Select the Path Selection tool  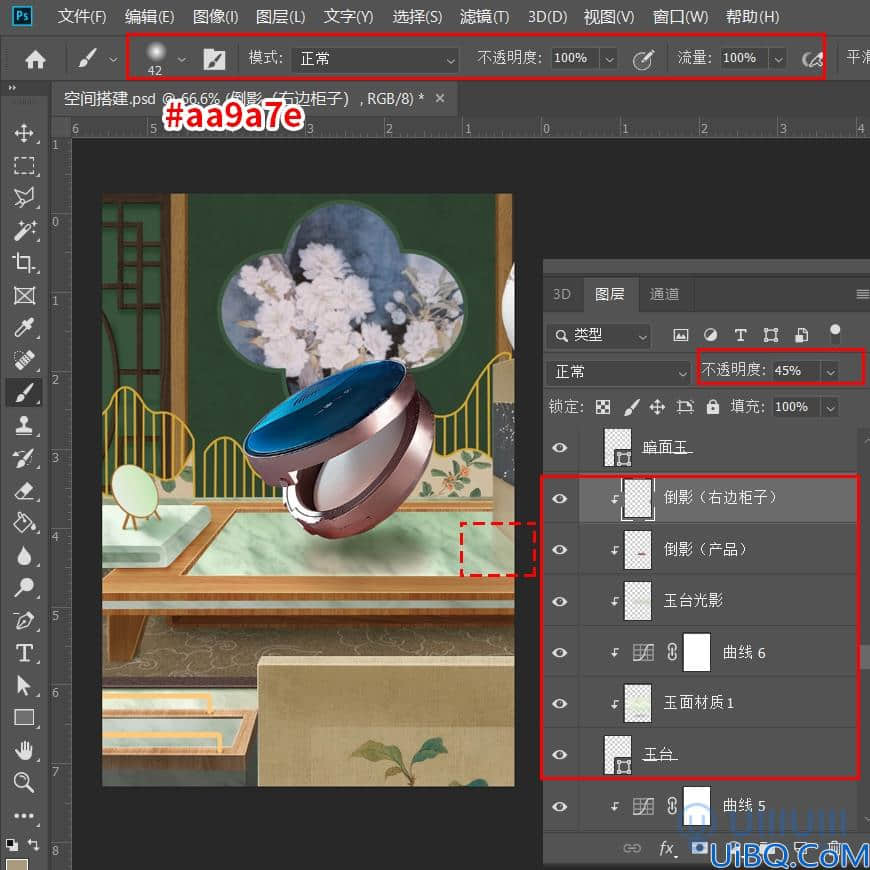pyautogui.click(x=24, y=686)
